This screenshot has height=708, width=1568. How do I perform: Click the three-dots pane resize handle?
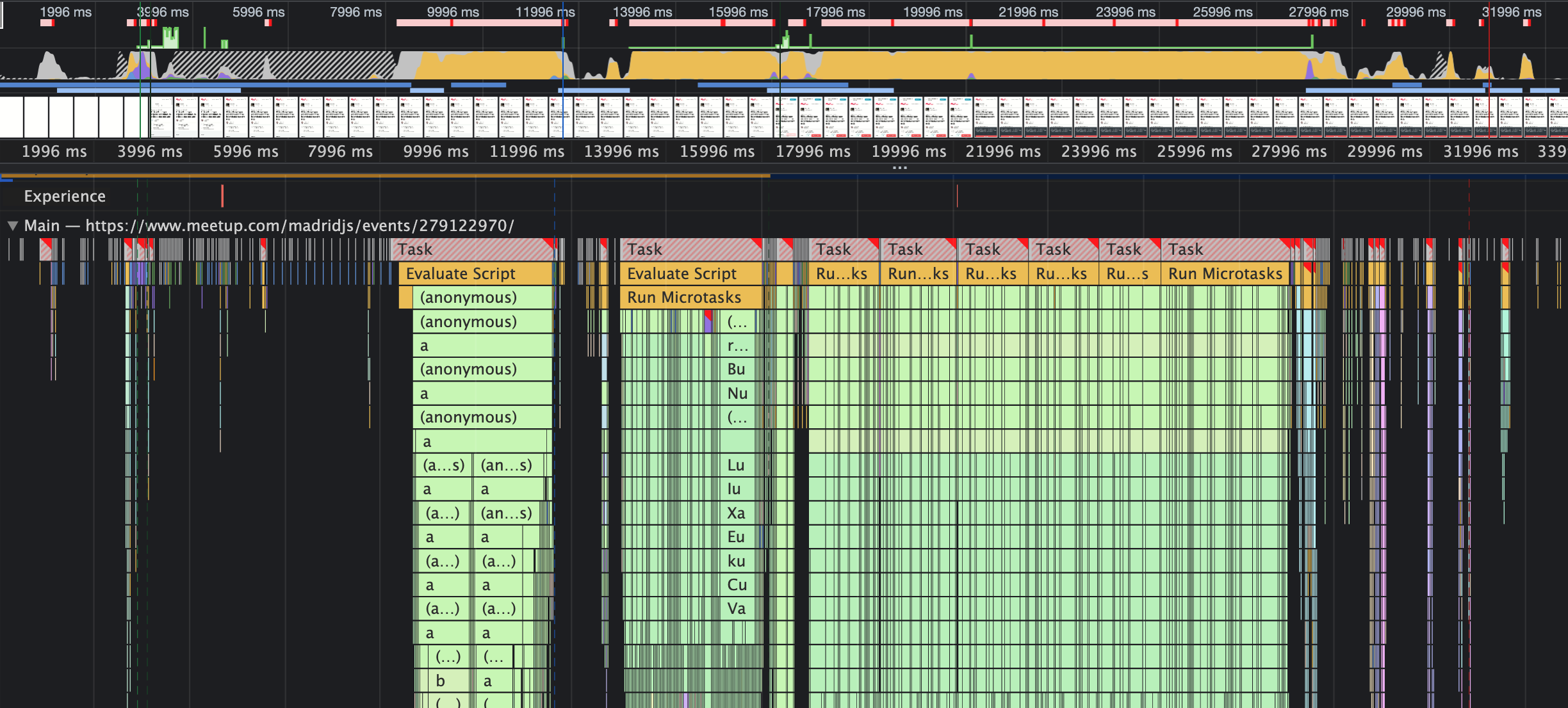(899, 168)
